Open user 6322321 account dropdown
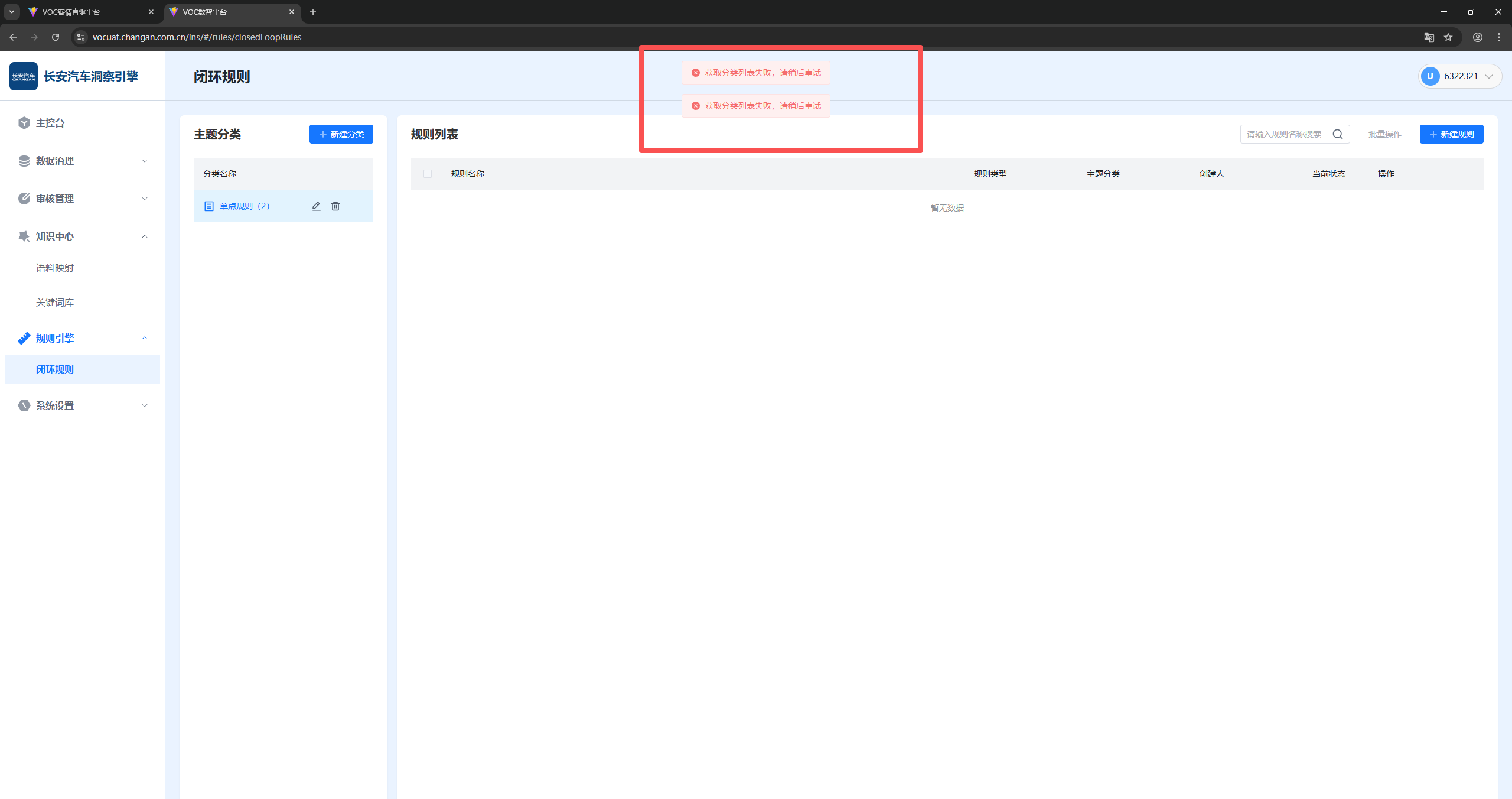This screenshot has height=799, width=1512. 1460,76
